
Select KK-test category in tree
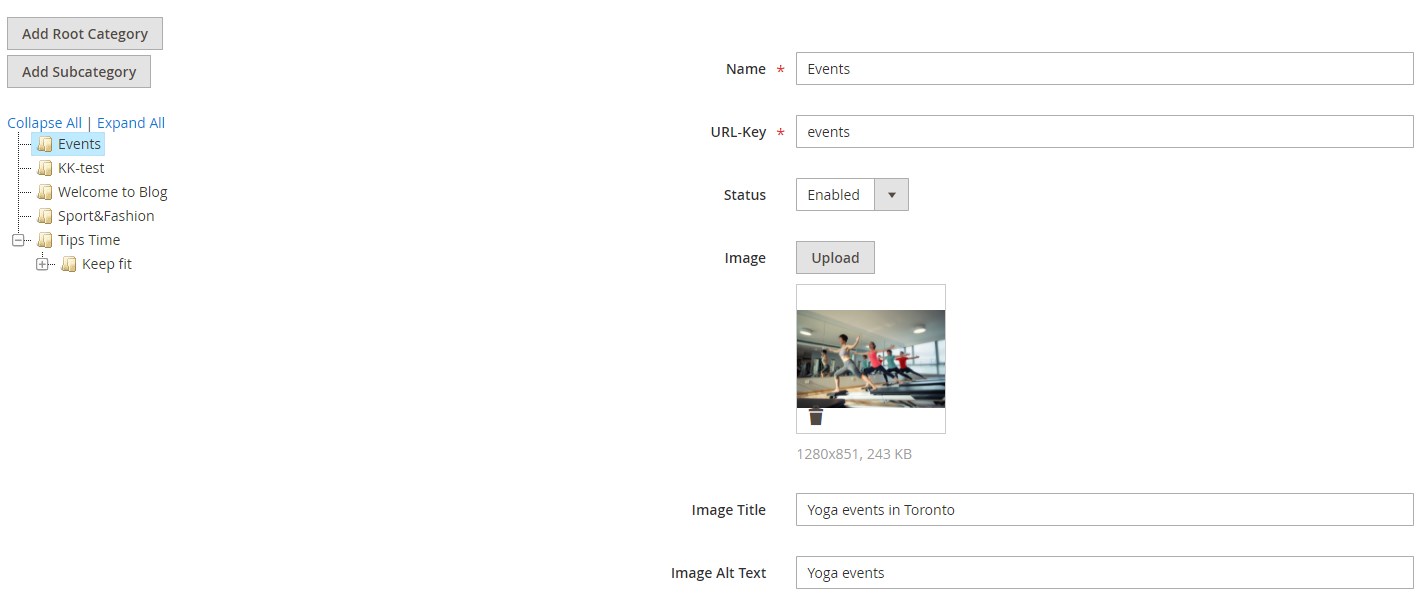81,168
